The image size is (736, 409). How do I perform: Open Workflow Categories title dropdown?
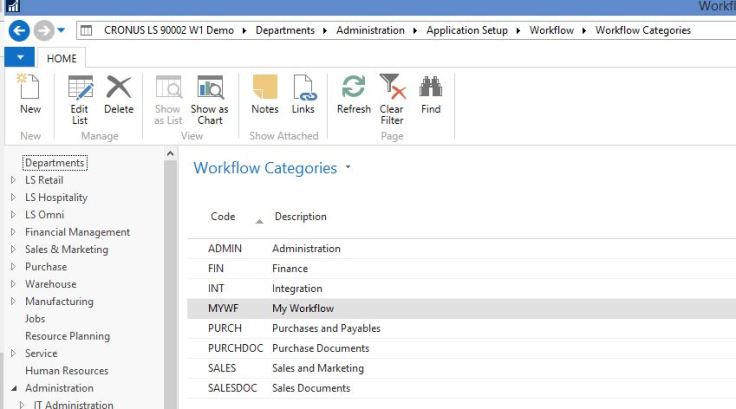point(348,166)
